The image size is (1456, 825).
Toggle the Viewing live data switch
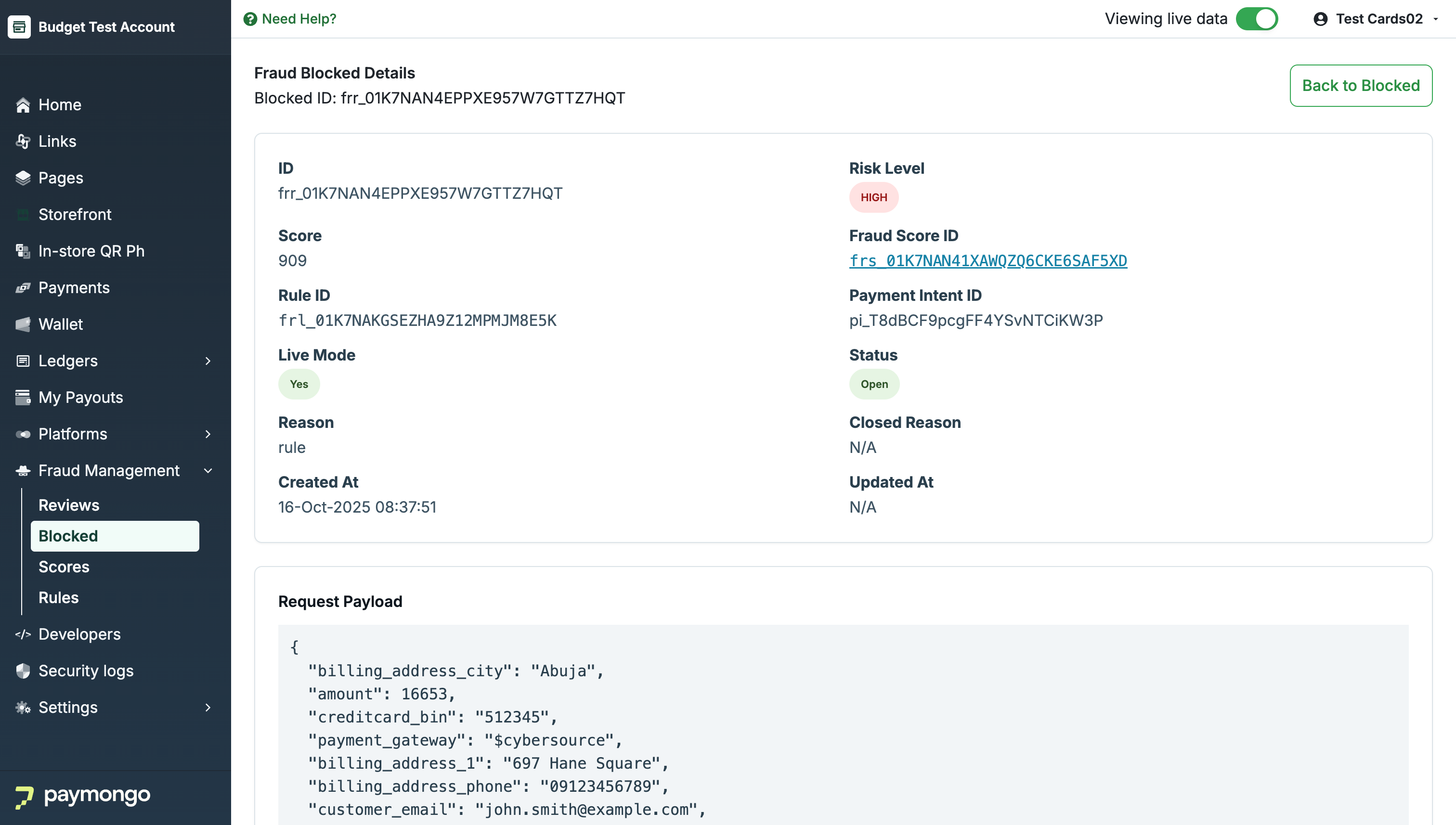[1257, 19]
